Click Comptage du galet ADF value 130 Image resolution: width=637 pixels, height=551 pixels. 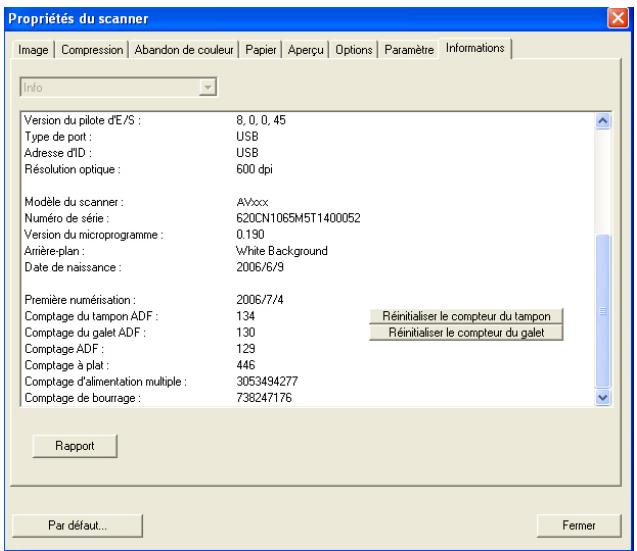(x=245, y=332)
